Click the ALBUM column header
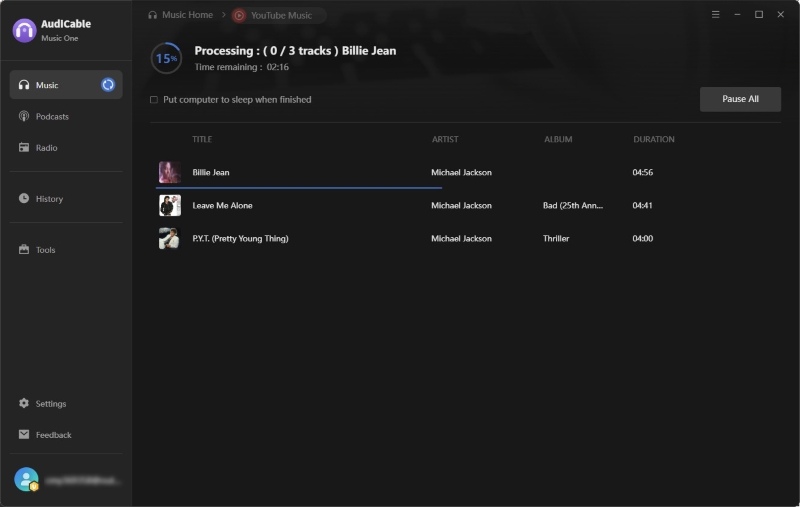The image size is (800, 507). [x=558, y=139]
